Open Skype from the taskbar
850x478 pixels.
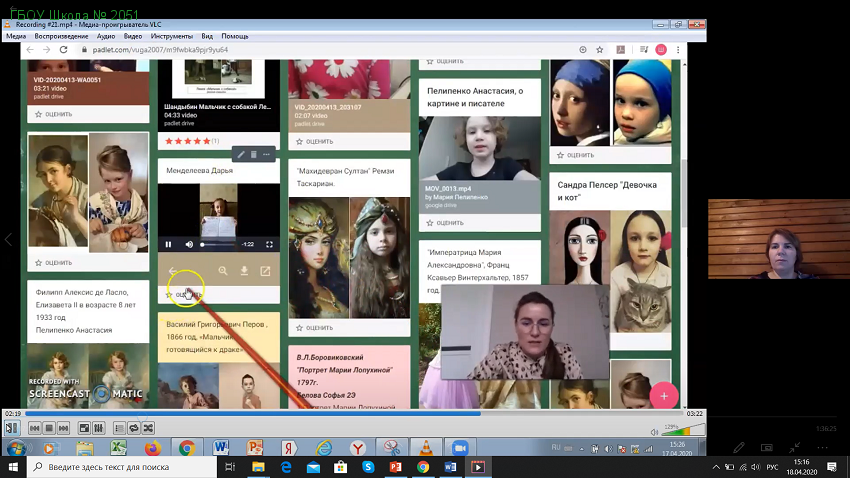(x=368, y=467)
